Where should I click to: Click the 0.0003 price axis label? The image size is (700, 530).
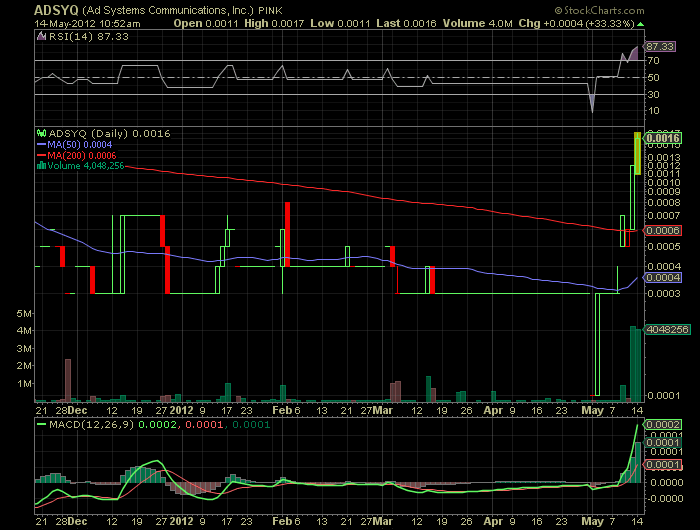pos(664,293)
